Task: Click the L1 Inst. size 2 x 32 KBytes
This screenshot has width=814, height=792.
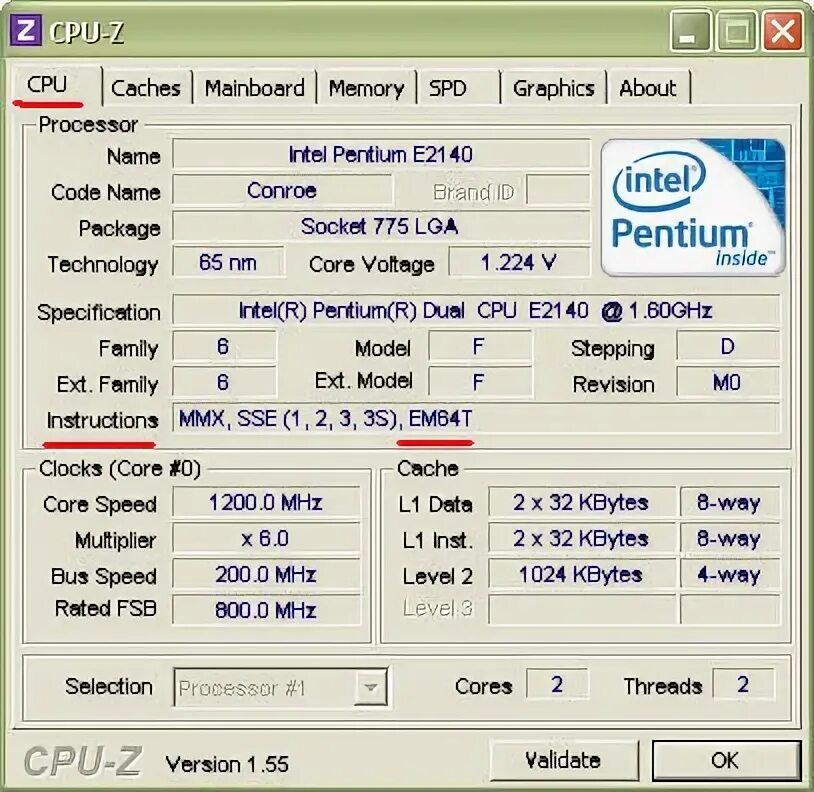Action: click(582, 538)
